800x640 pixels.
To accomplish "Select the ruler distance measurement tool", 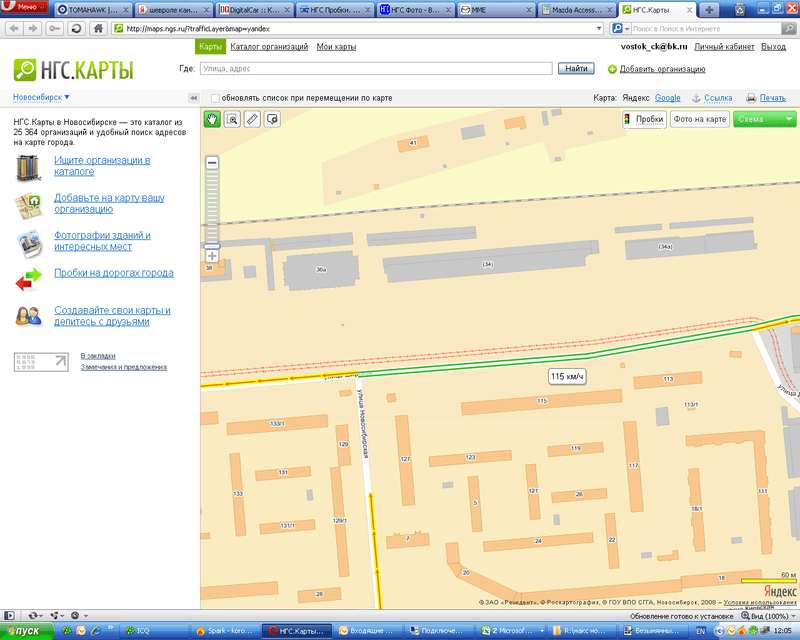I will 252,119.
